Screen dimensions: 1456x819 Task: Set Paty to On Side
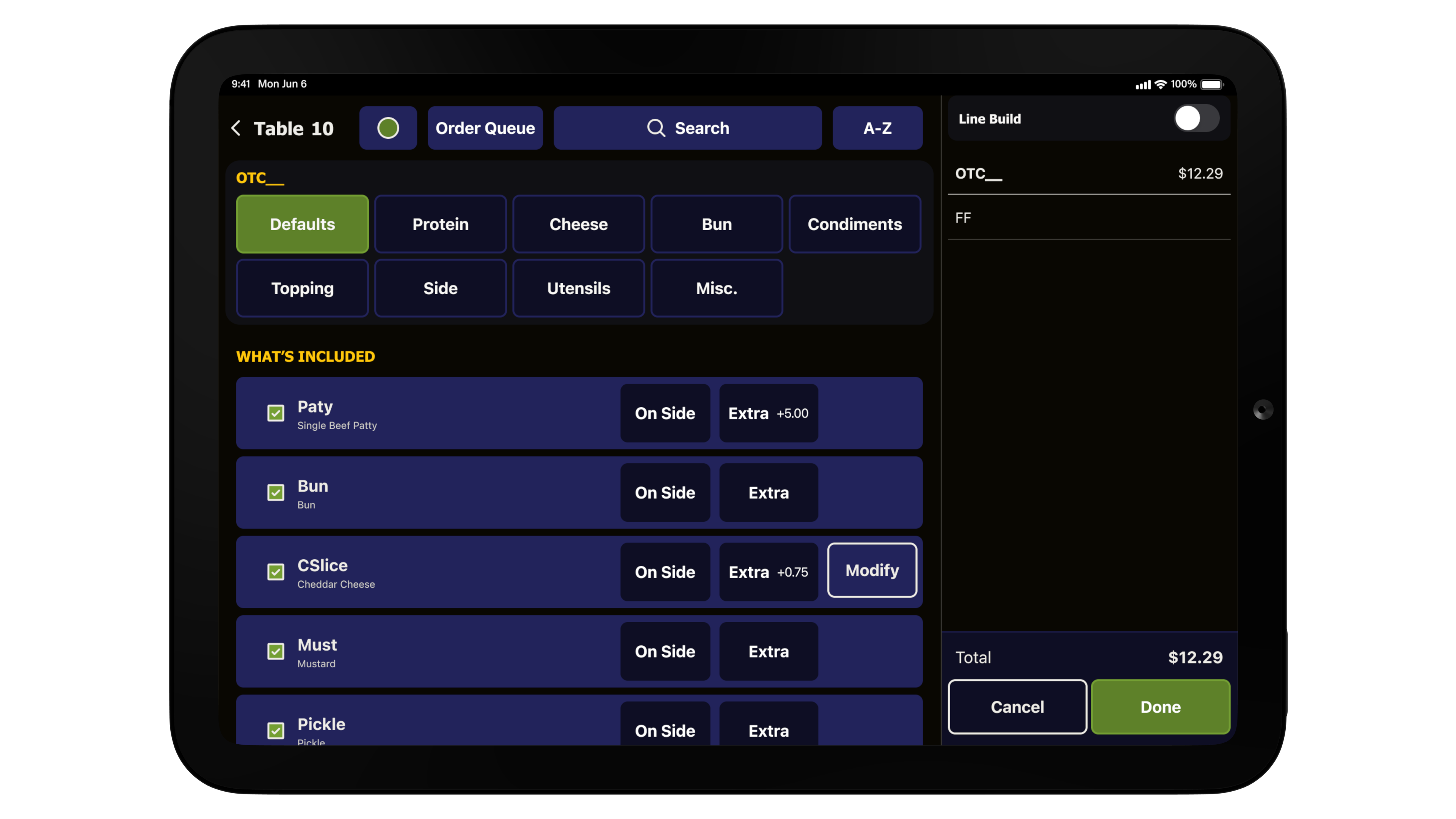[x=665, y=413]
